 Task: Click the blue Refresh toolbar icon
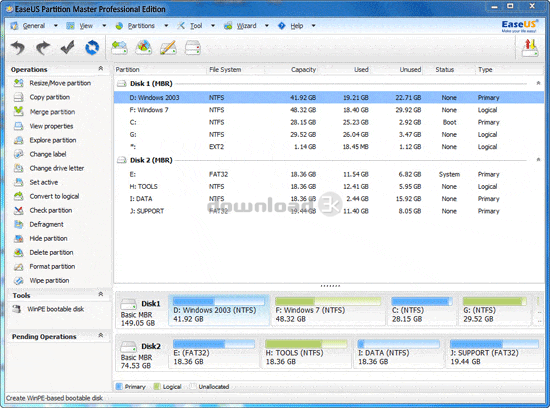coord(92,47)
